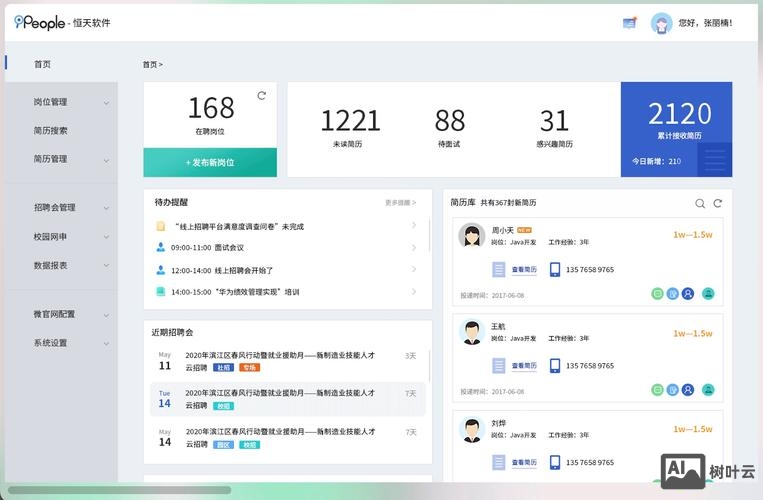
Task: Open 岗位管理 in the sidebar
Action: coord(51,102)
